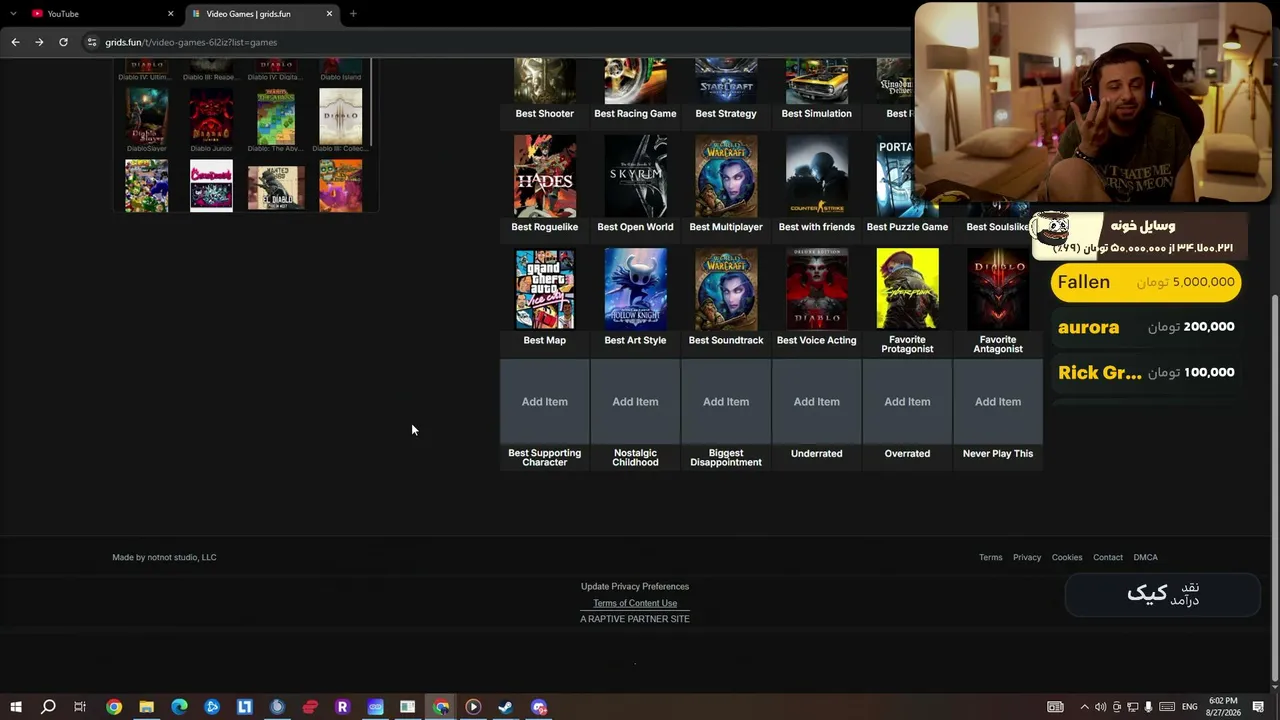Select World of Warcraft cover in Best Multiplayer
The width and height of the screenshot is (1280, 720).
[x=726, y=176]
